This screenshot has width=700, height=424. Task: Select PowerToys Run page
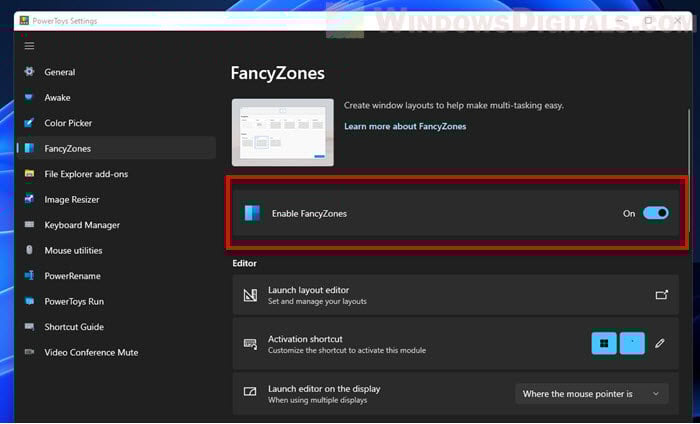coord(116,301)
